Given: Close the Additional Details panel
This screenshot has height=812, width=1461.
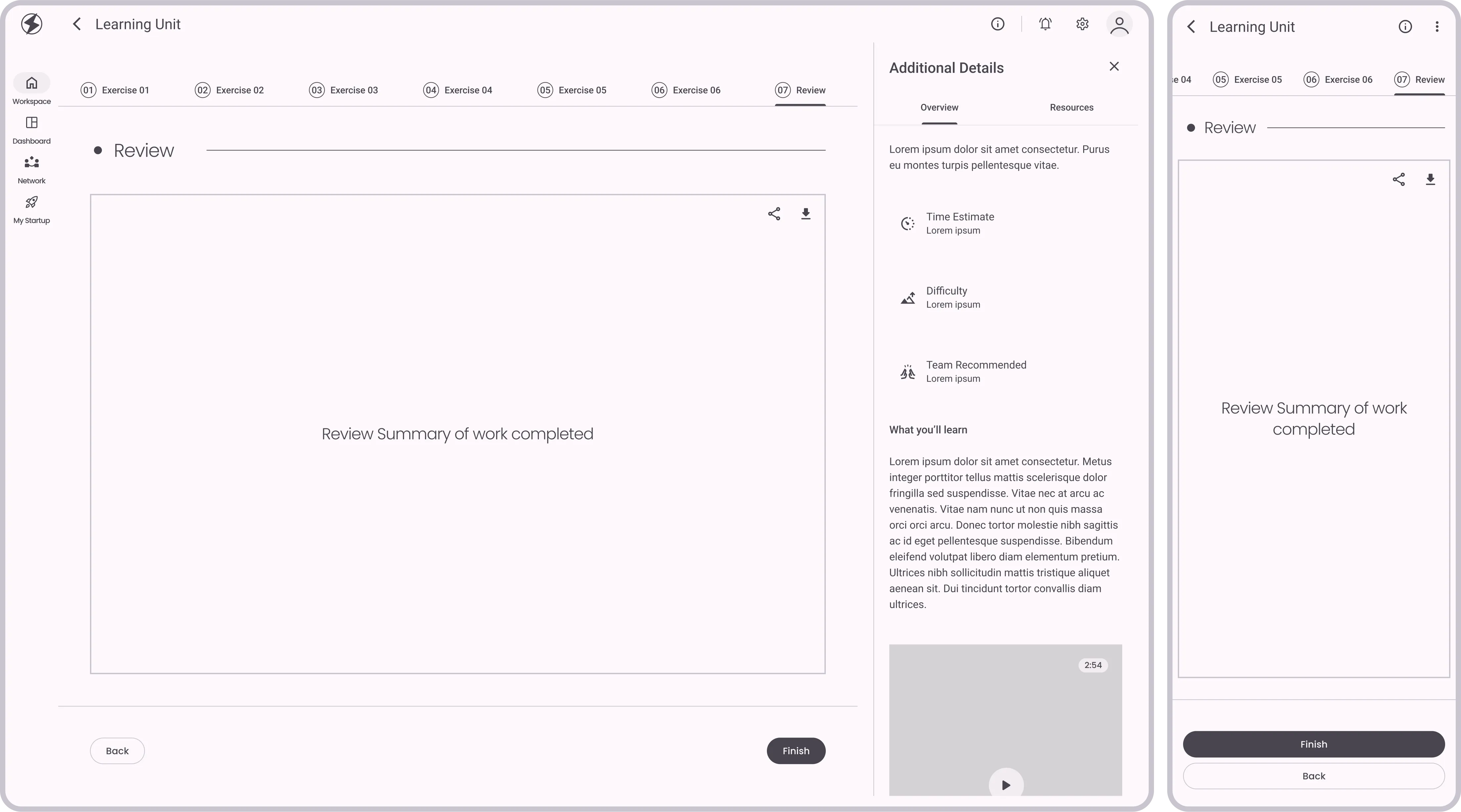Looking at the screenshot, I should (x=1113, y=66).
